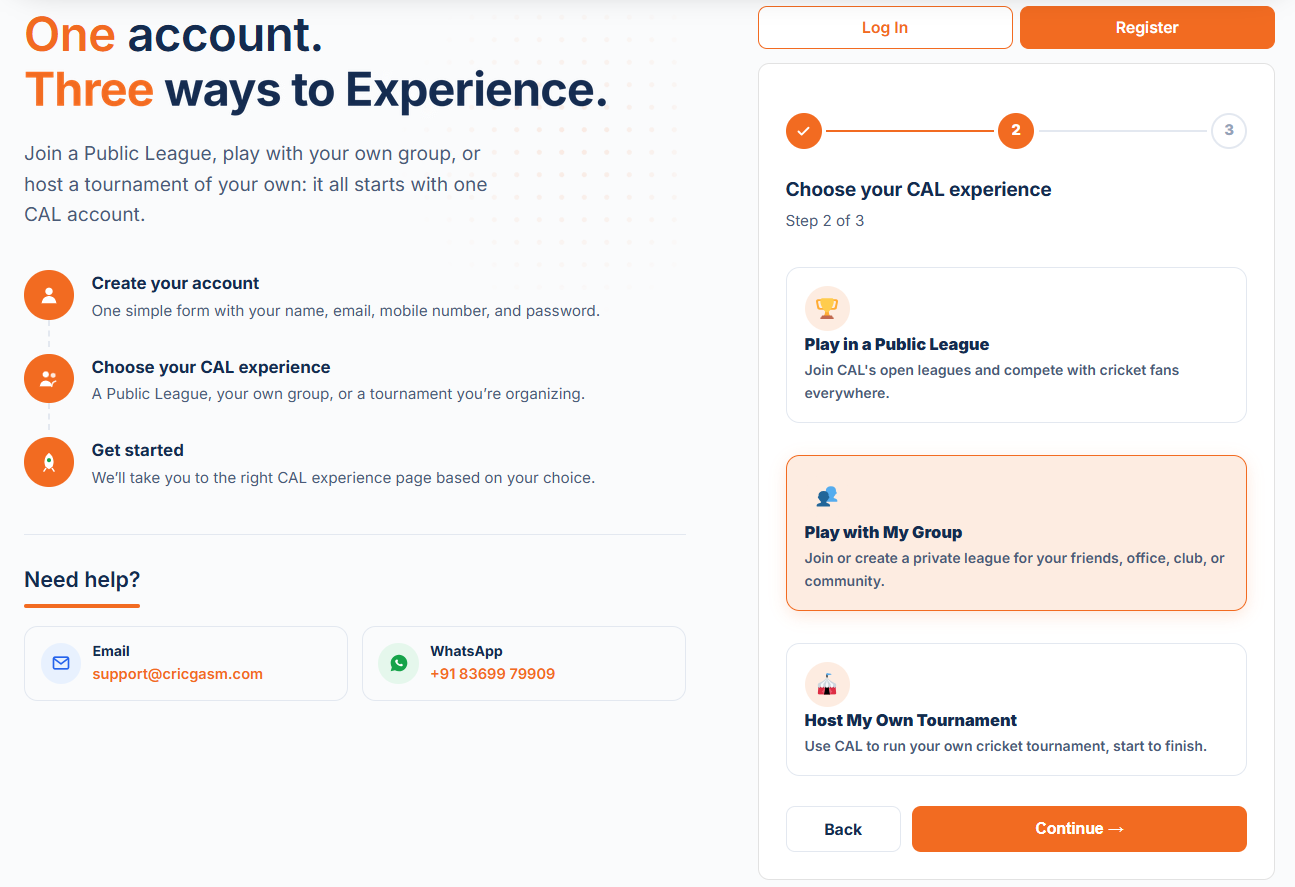1295x887 pixels.
Task: Click the orange person icon beside Create your account
Action: pyautogui.click(x=49, y=295)
